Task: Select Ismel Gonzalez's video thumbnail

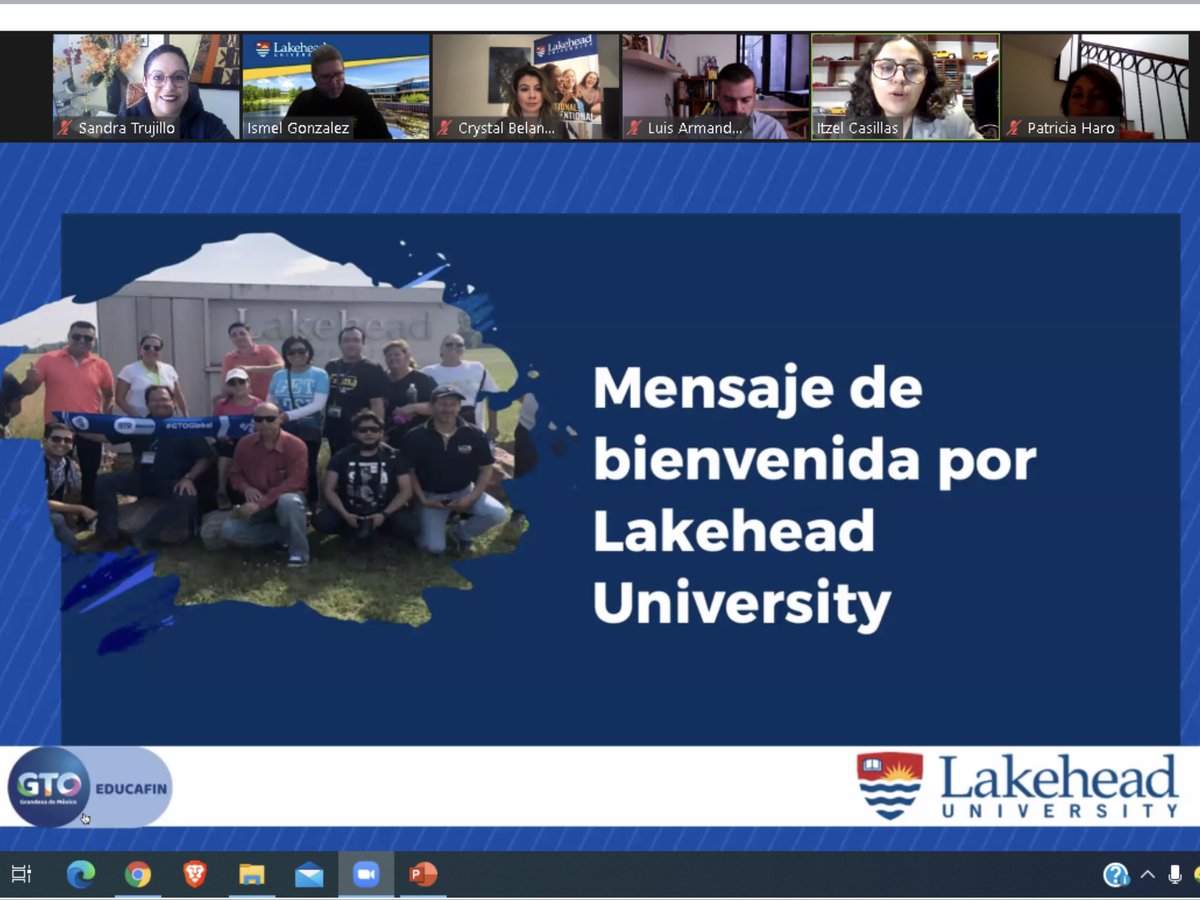Action: point(336,87)
